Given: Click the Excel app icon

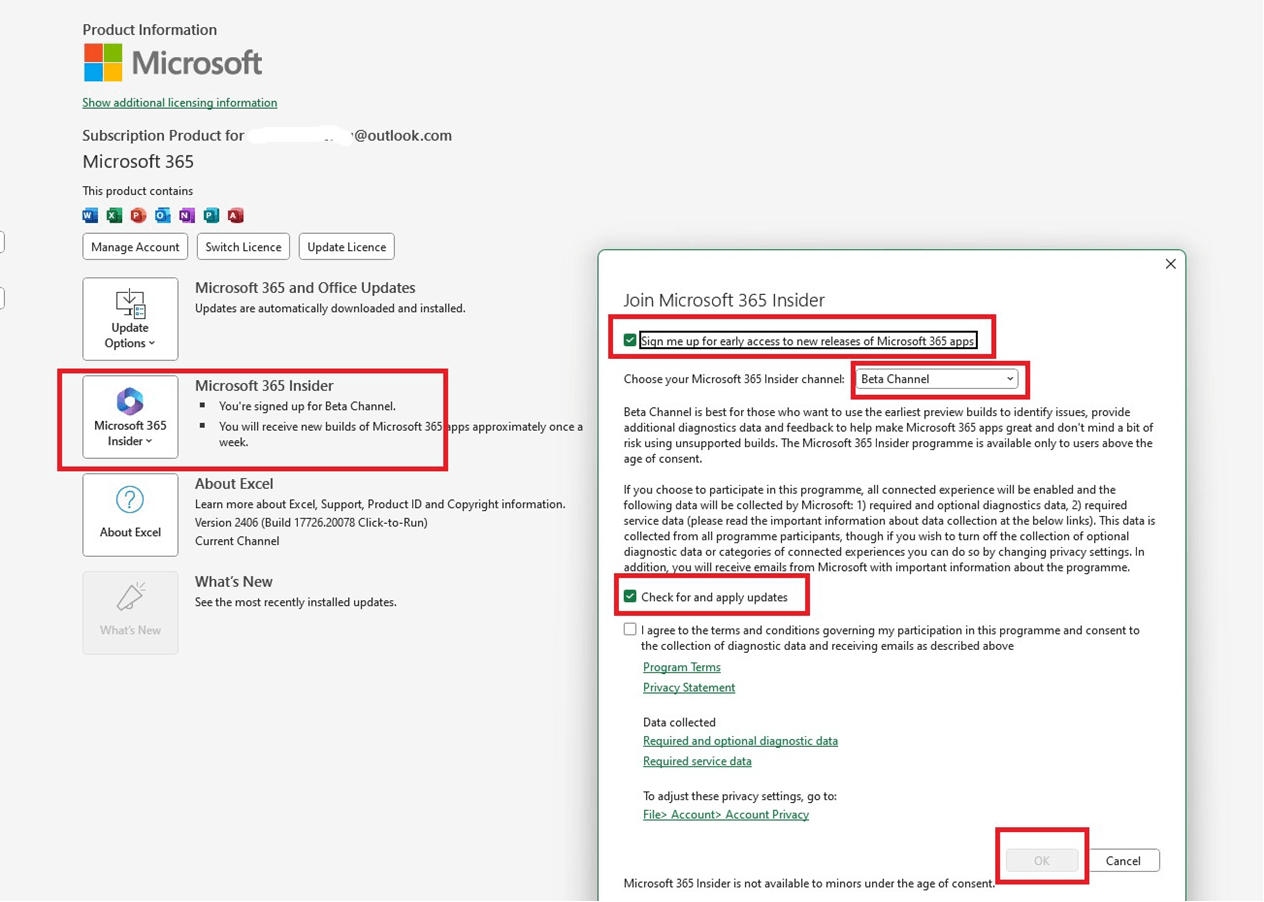Looking at the screenshot, I should [114, 215].
